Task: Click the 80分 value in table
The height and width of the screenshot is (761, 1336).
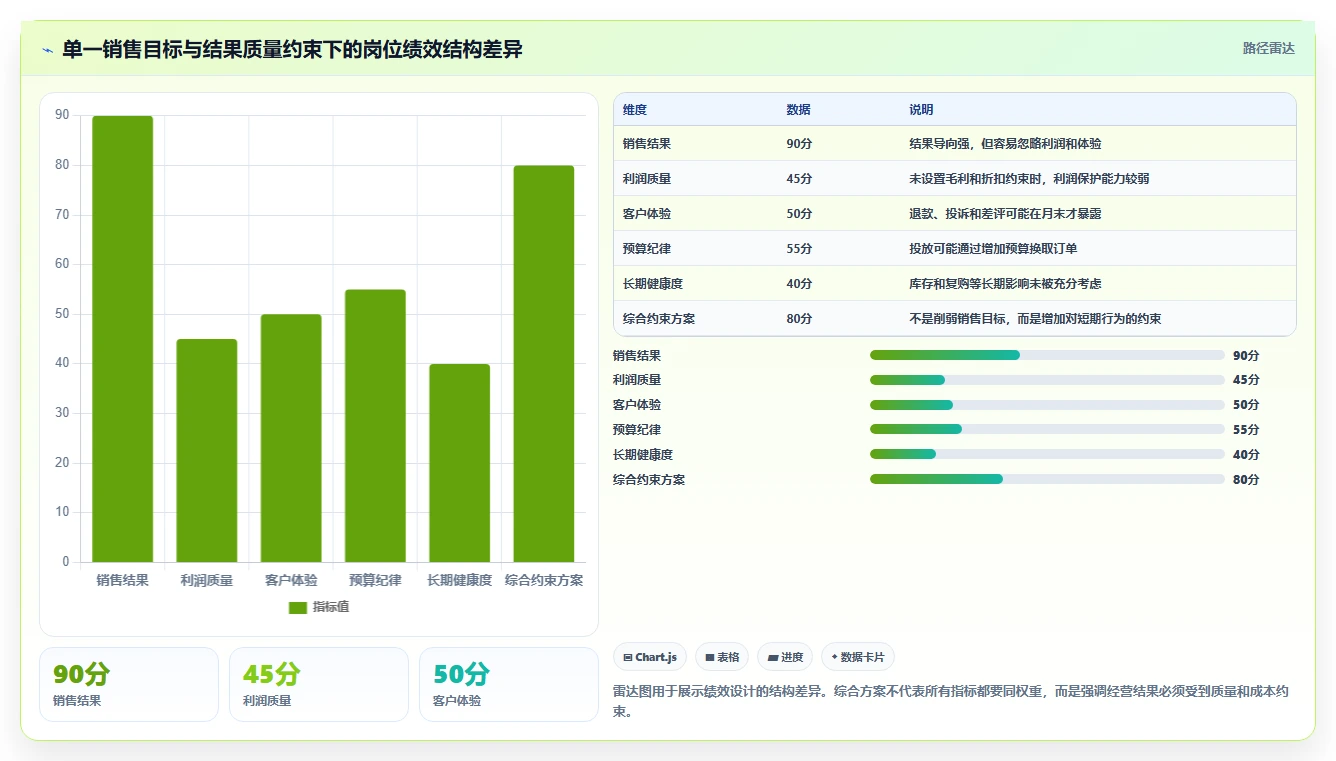Action: point(799,319)
